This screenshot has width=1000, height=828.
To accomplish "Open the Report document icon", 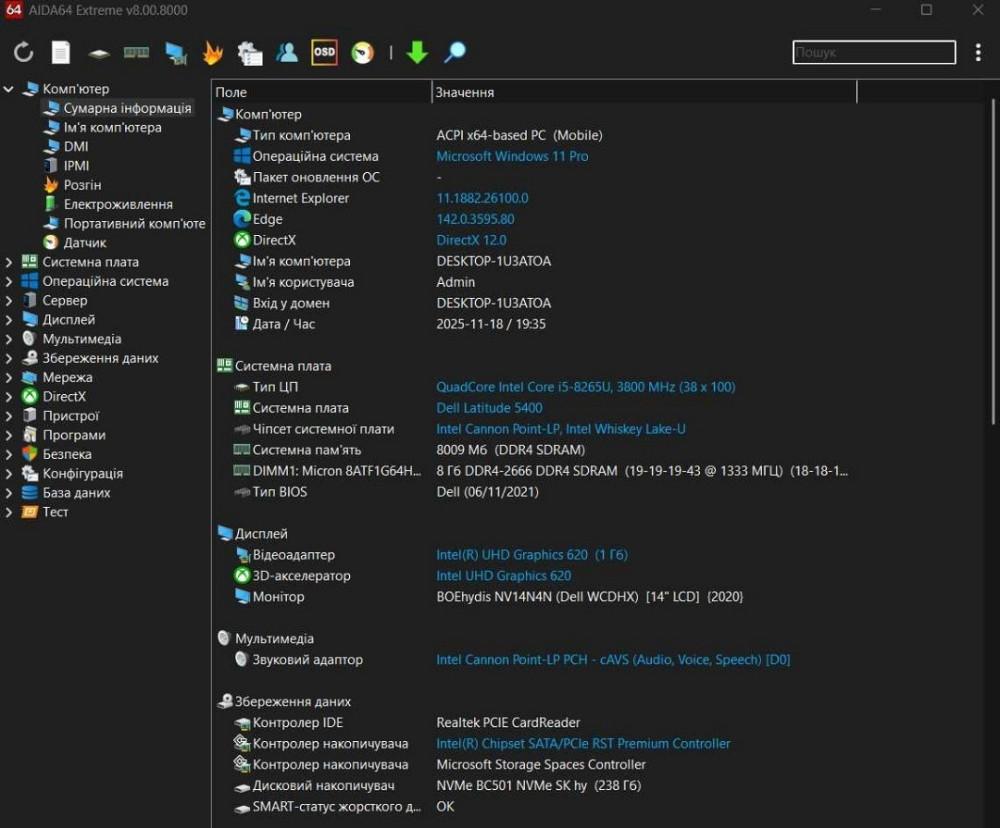I will pyautogui.click(x=61, y=53).
